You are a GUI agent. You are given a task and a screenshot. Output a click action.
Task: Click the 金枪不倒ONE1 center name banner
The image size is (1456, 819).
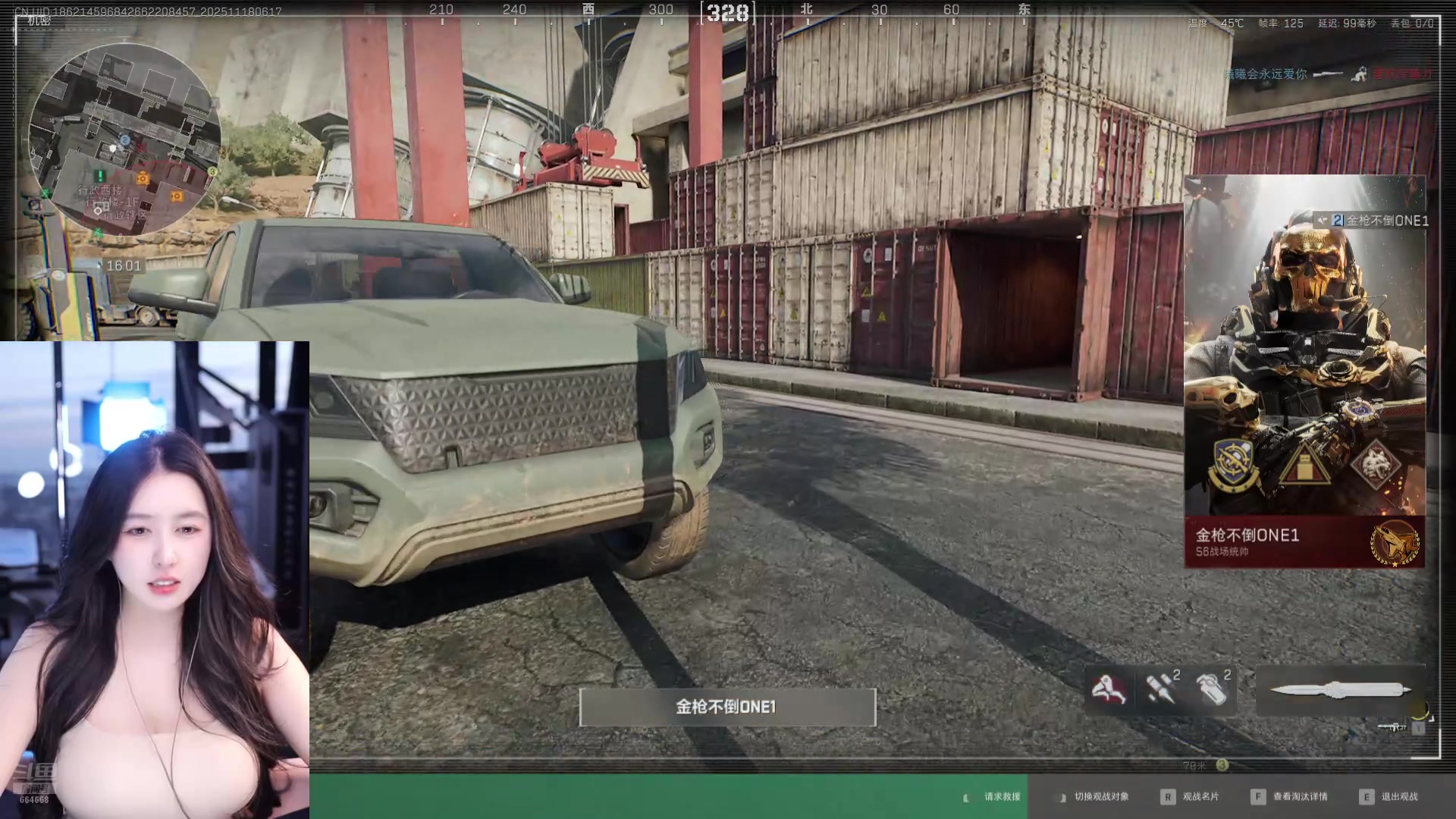(x=727, y=708)
